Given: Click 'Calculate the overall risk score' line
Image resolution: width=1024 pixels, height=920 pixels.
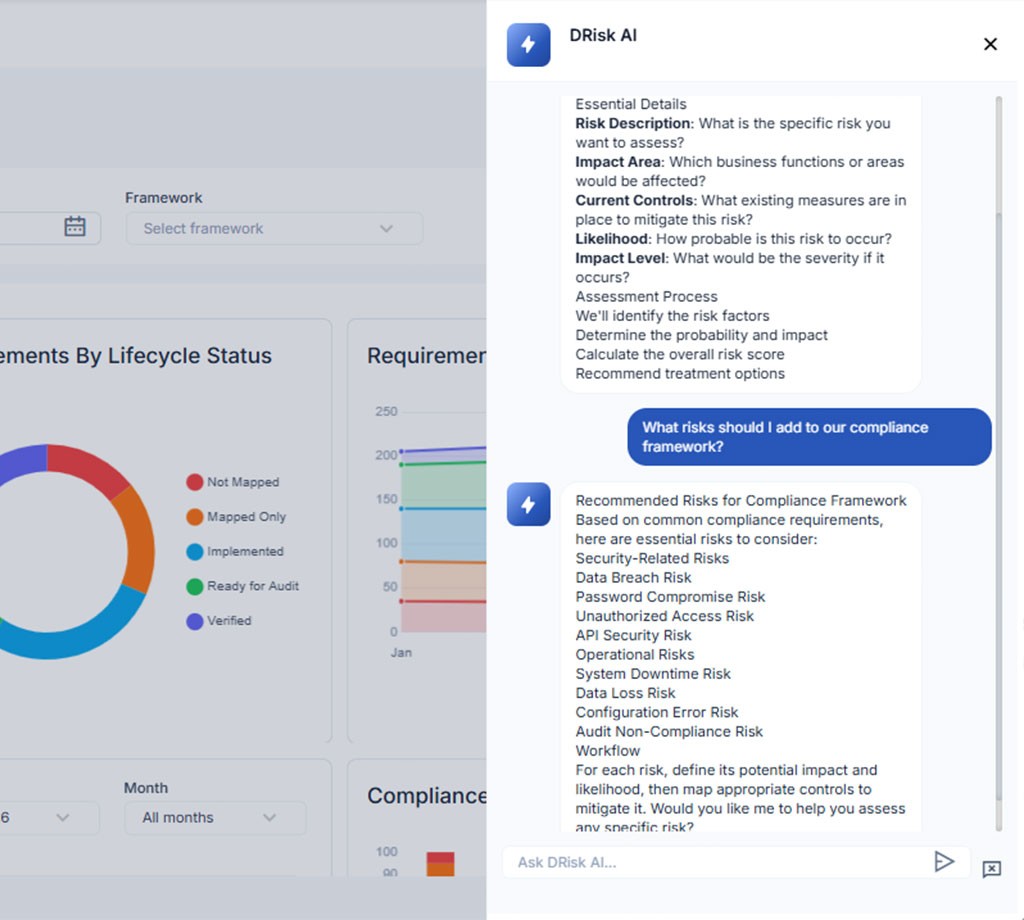Looking at the screenshot, I should pos(680,355).
